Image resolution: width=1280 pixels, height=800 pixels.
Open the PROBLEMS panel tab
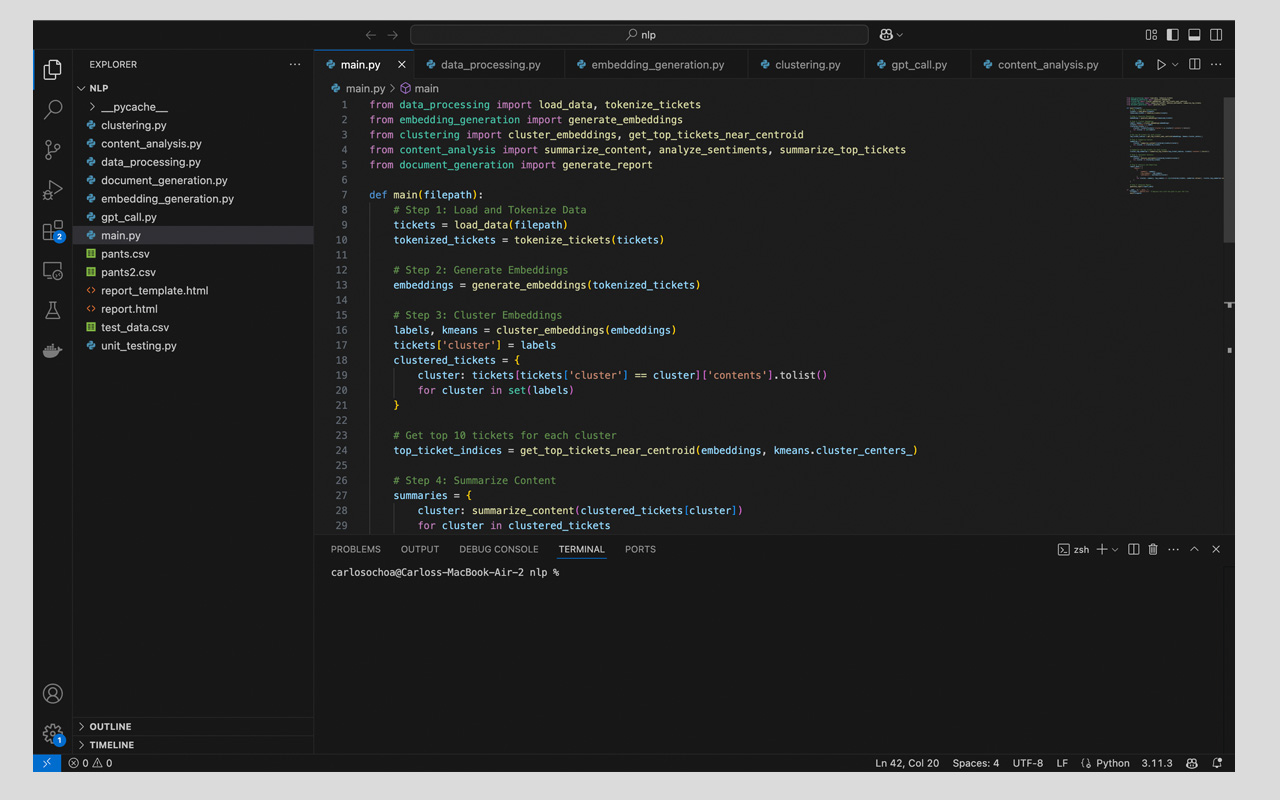coord(356,549)
